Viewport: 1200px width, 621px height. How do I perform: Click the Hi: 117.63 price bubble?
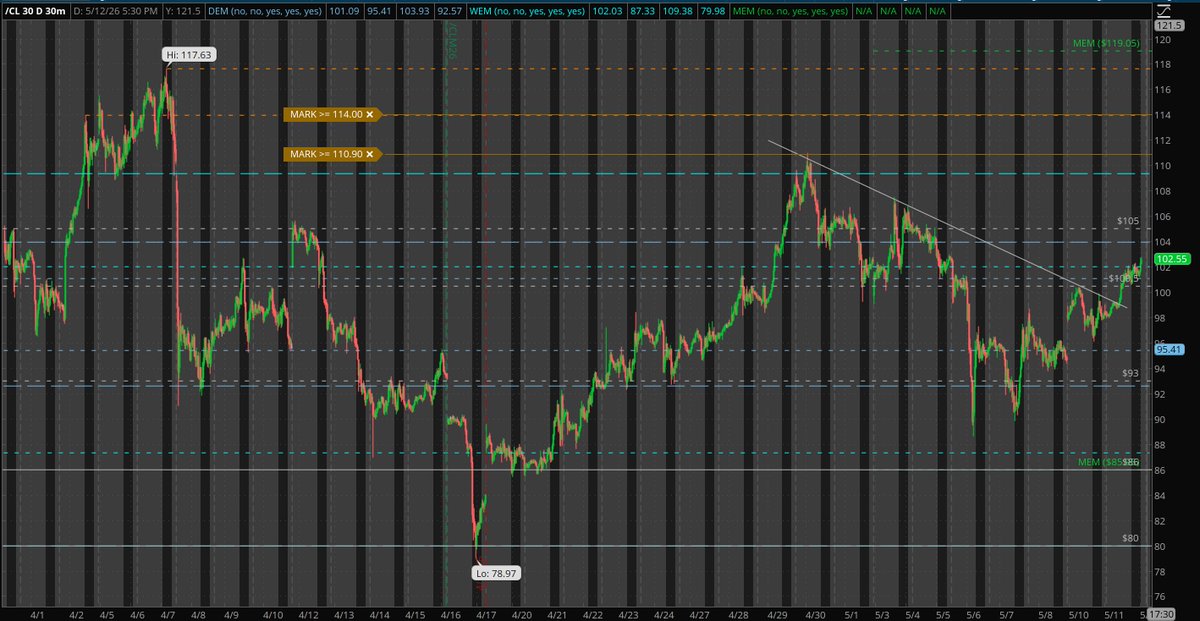tap(188, 55)
